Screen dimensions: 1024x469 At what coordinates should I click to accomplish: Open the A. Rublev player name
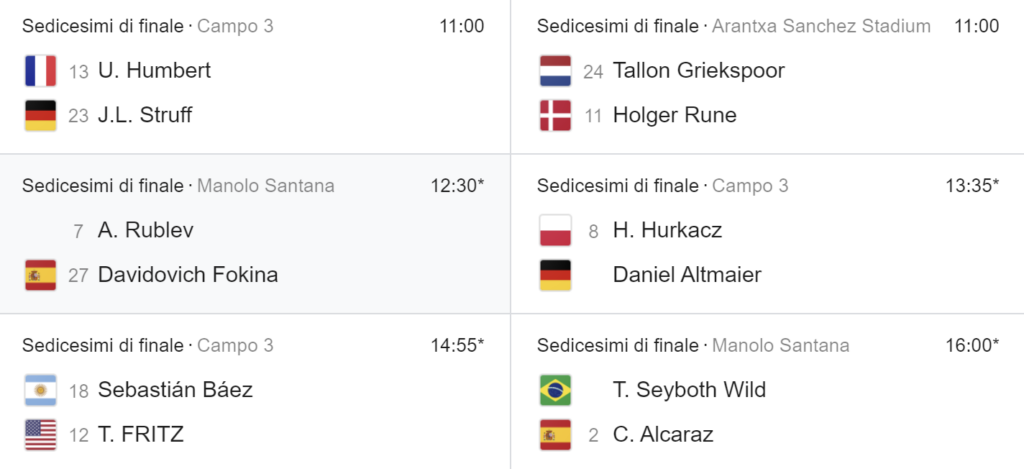146,230
